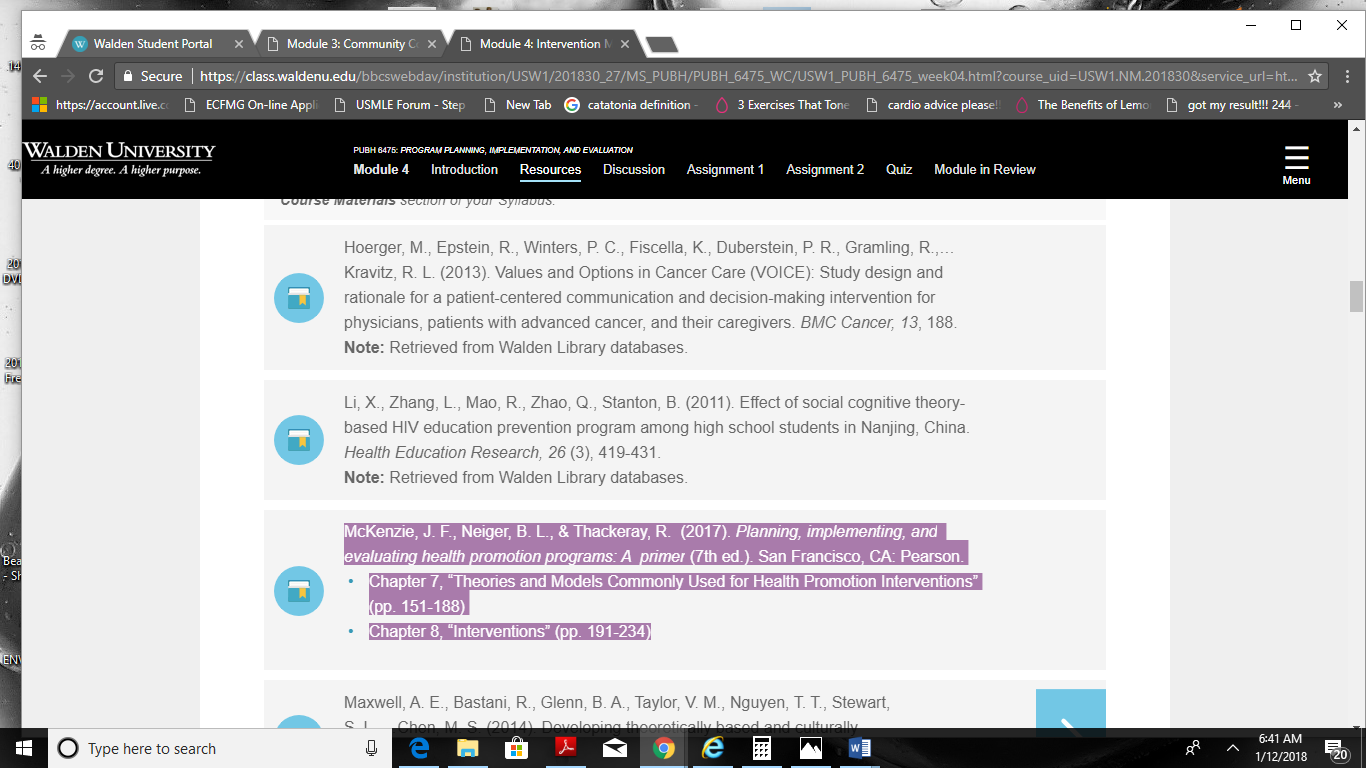Screen dimensions: 1366x768
Task: Open the Chrome three-dot menu
Action: pos(1345,76)
